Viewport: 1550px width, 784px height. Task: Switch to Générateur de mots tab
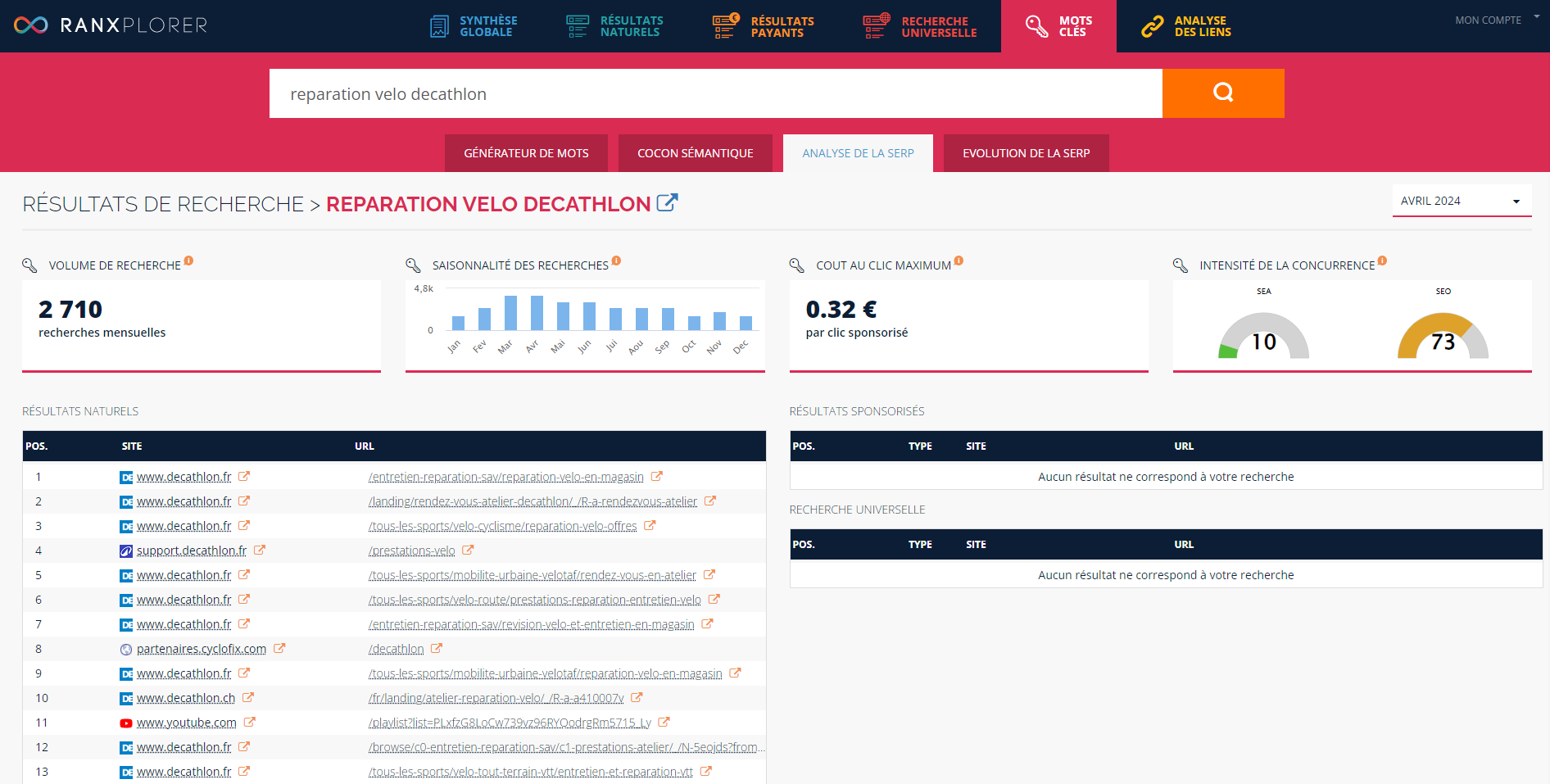(x=526, y=153)
